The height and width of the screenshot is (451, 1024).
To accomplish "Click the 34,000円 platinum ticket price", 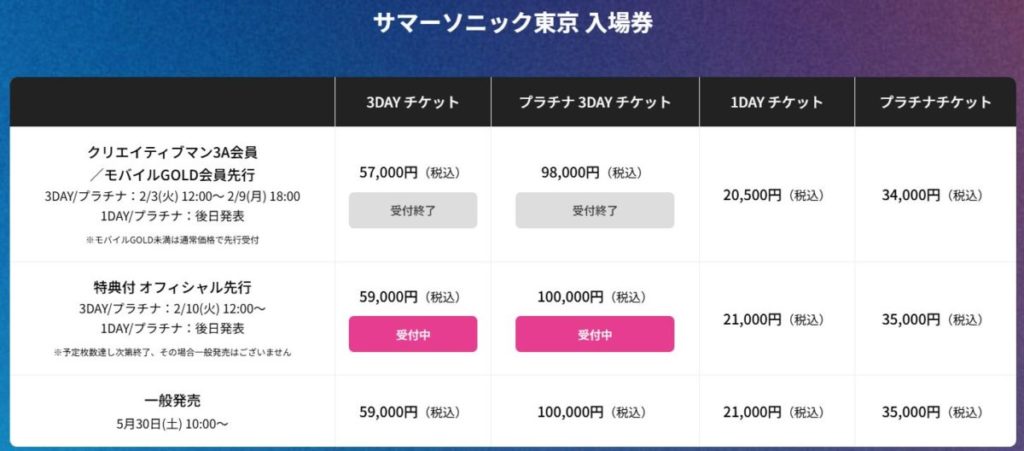I will [x=911, y=195].
